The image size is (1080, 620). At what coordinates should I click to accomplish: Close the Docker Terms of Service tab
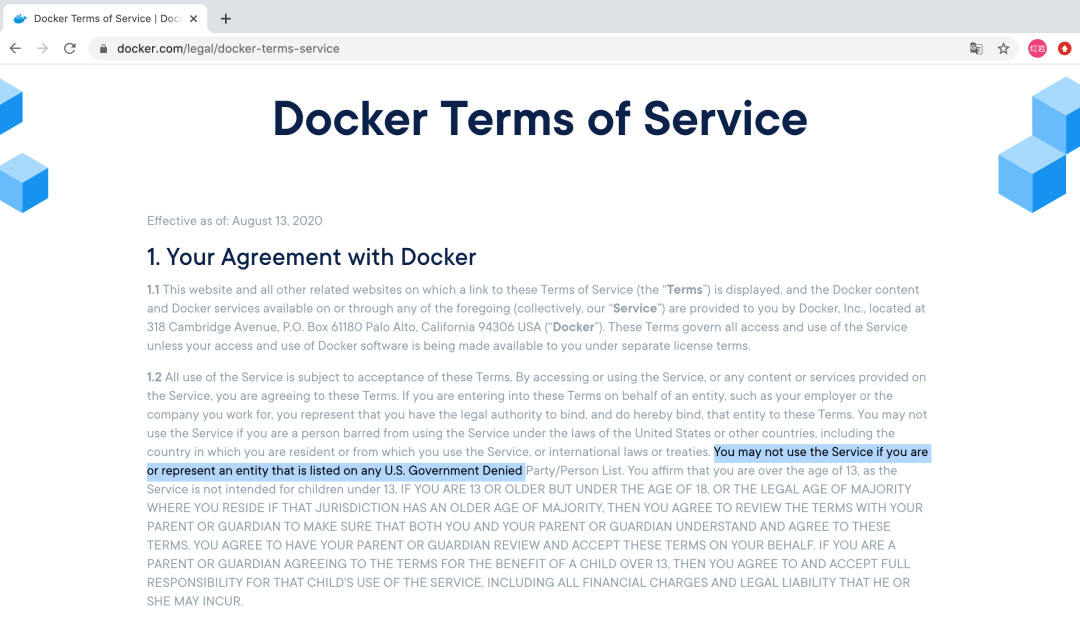194,19
